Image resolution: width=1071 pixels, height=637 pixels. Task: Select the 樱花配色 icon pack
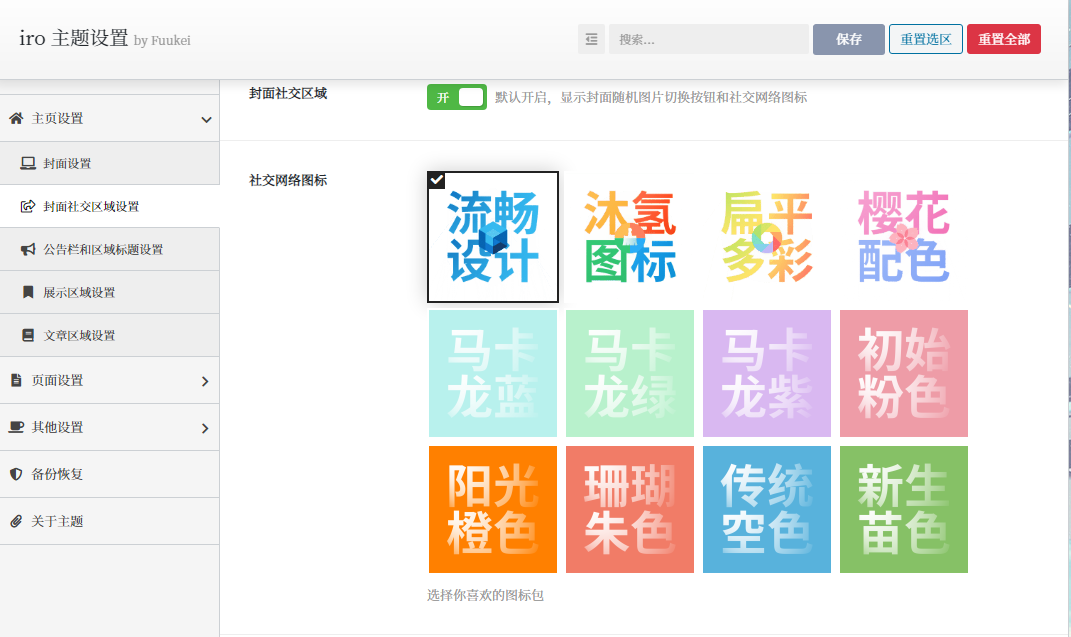click(904, 237)
